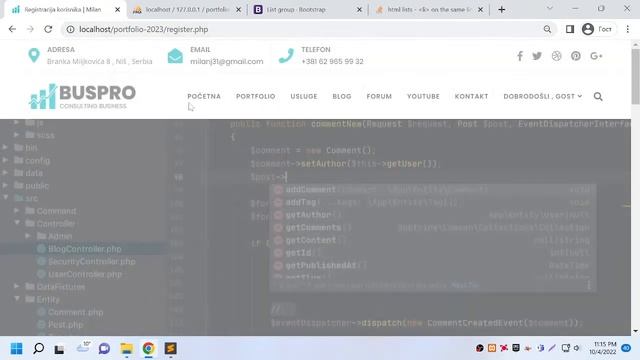640x360 pixels.
Task: Open the clock showing 11:15 PM
Action: (603, 348)
